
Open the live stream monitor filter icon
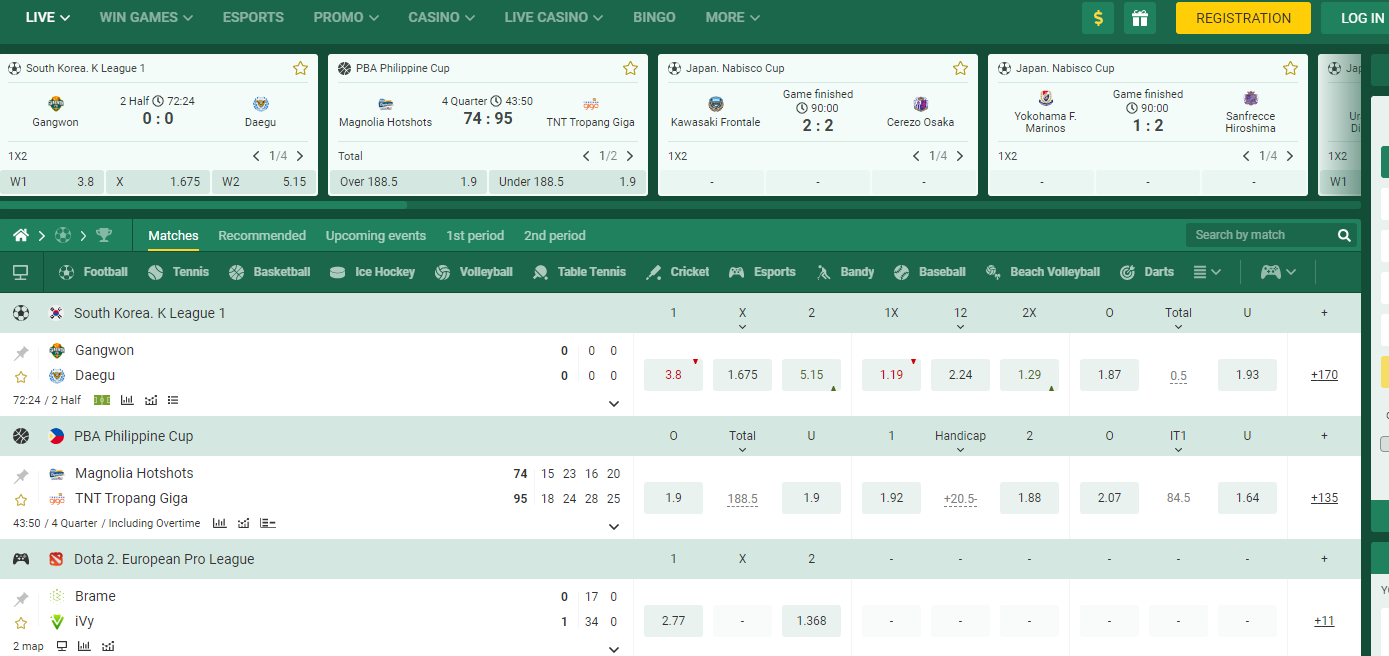tap(20, 272)
